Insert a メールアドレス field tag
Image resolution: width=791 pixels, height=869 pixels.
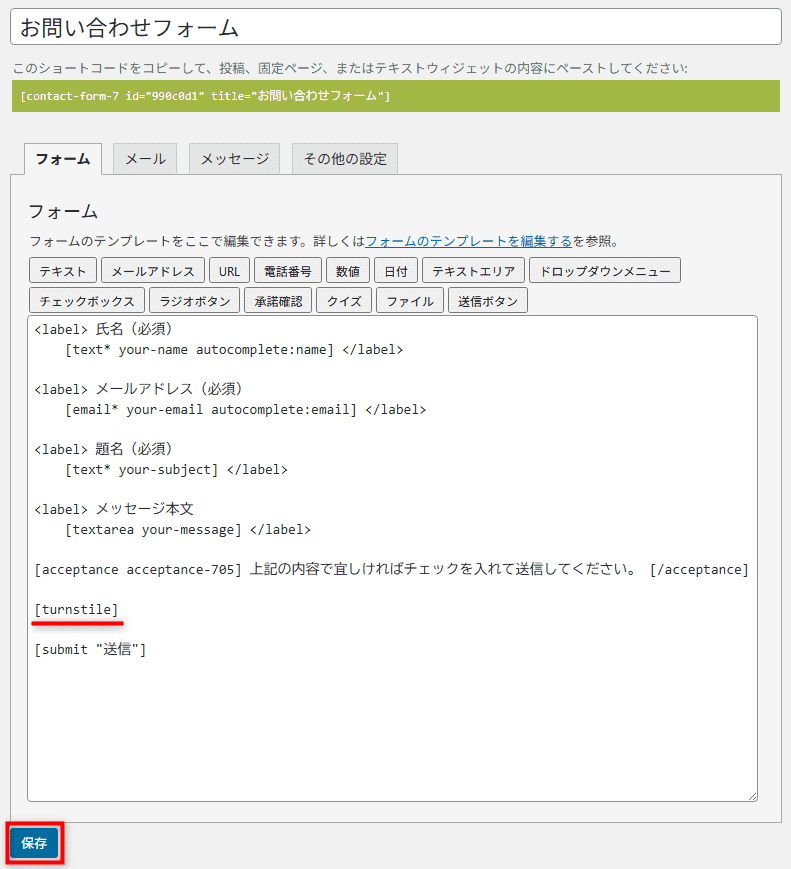[x=153, y=271]
